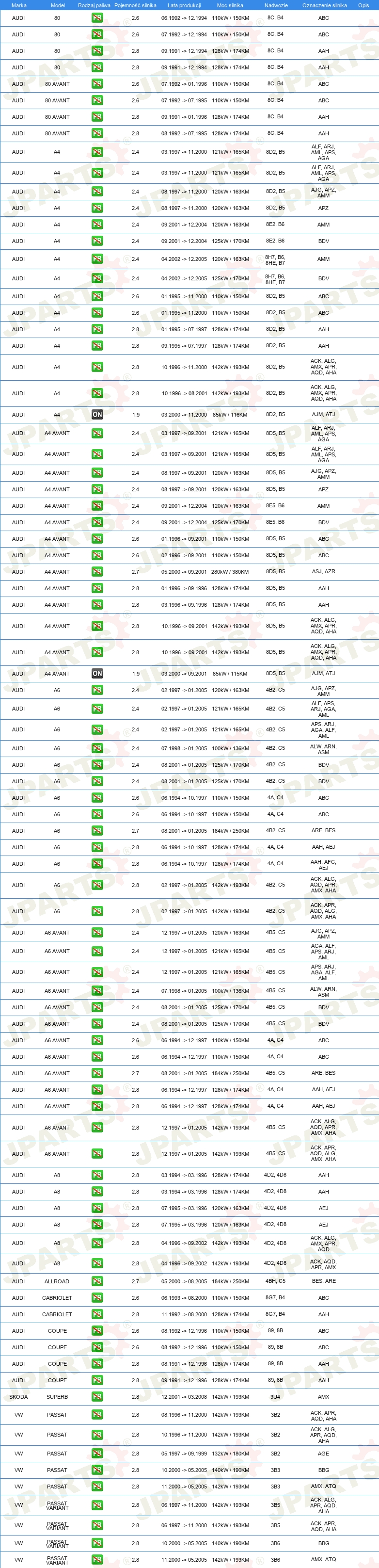Click petrol icon in A6 100kW / 136KM row
Screen dimensions: 379x1568
[97, 749]
